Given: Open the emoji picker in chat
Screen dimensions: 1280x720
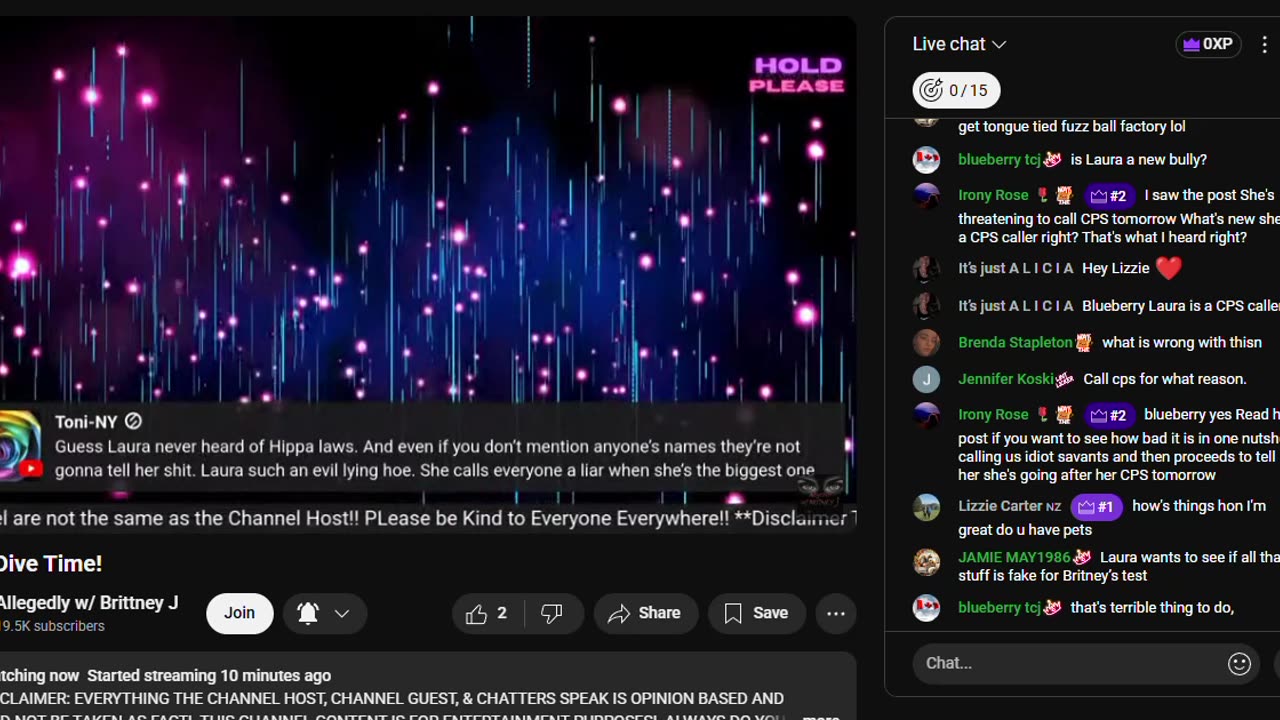Looking at the screenshot, I should coord(1239,663).
